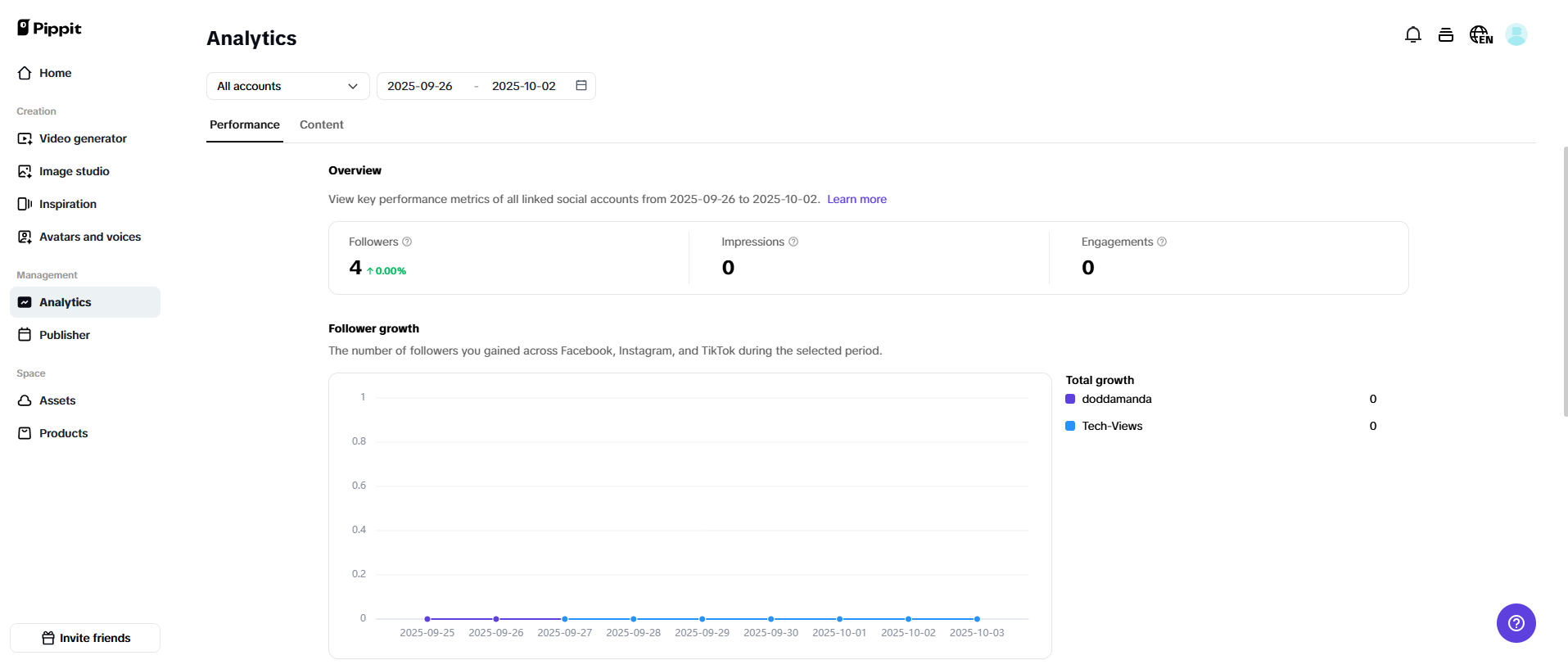Viewport: 1568px width, 669px height.
Task: Click the Impressions info question icon
Action: 793,242
